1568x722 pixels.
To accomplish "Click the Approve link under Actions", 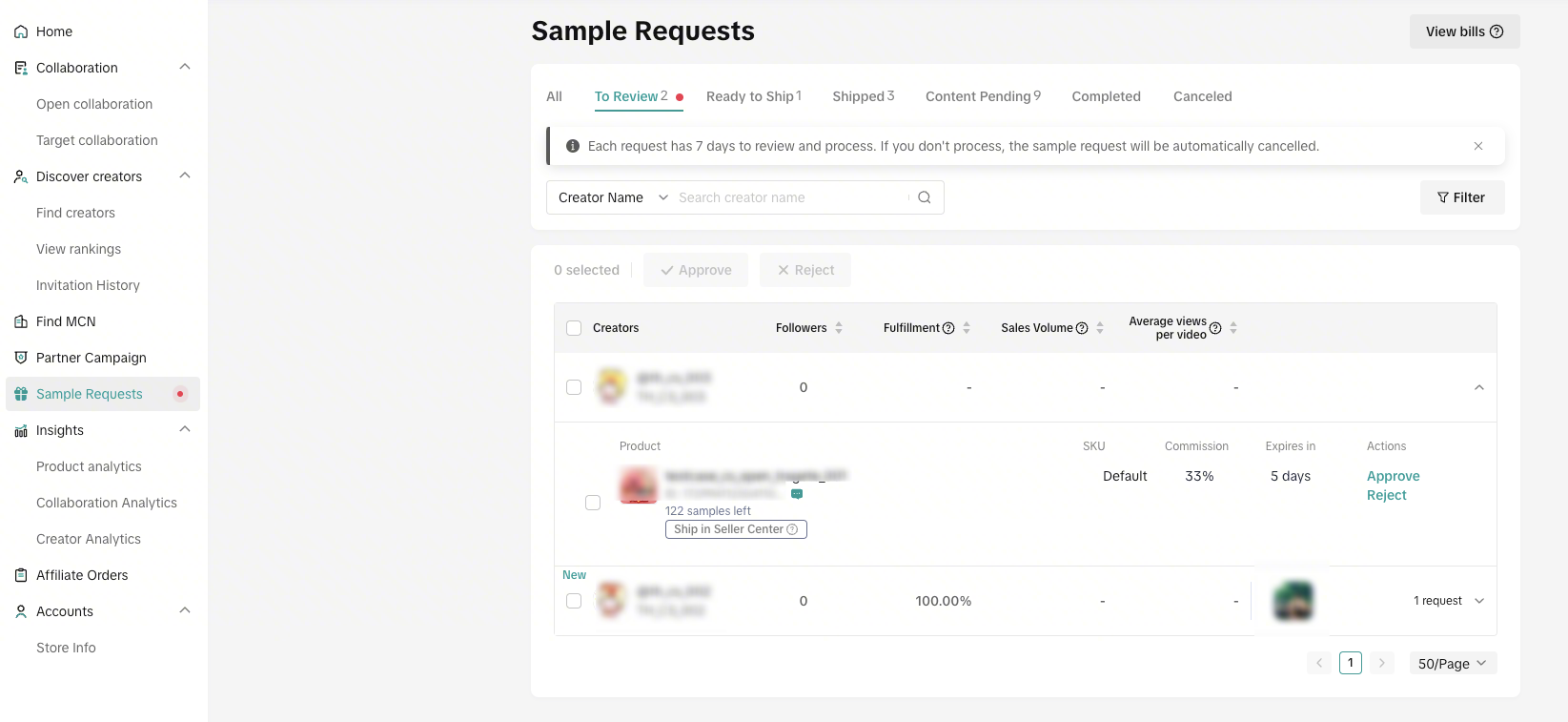I will [1393, 476].
